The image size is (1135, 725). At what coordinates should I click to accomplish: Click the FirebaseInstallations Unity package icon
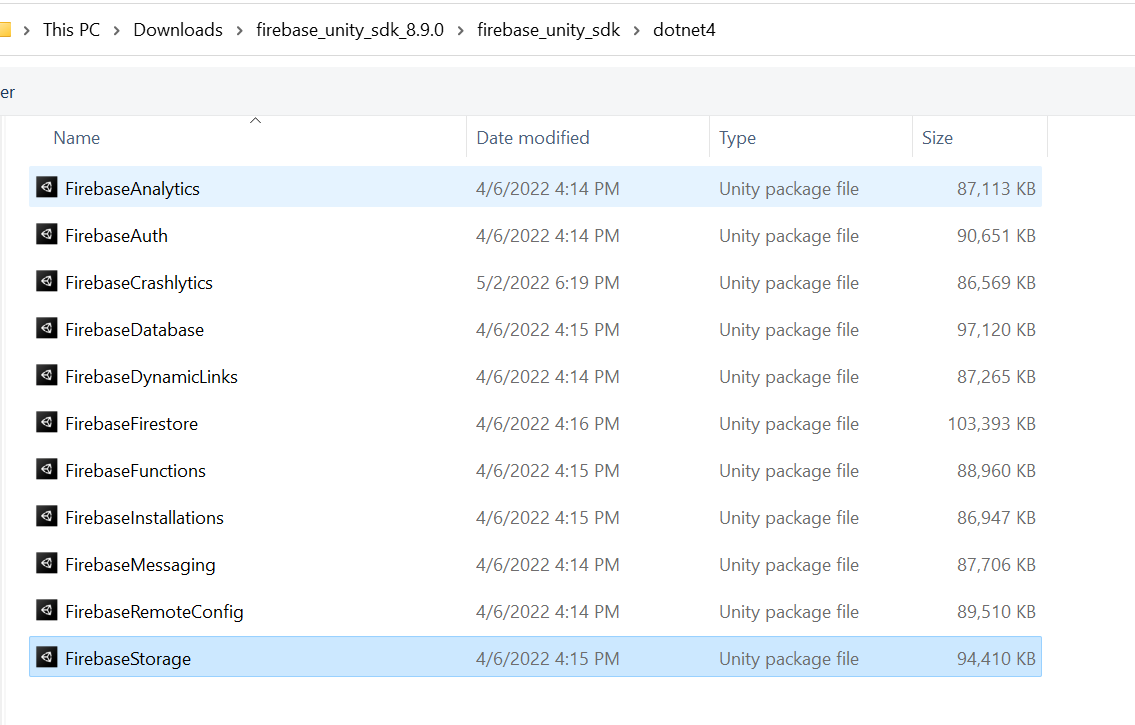tap(47, 517)
